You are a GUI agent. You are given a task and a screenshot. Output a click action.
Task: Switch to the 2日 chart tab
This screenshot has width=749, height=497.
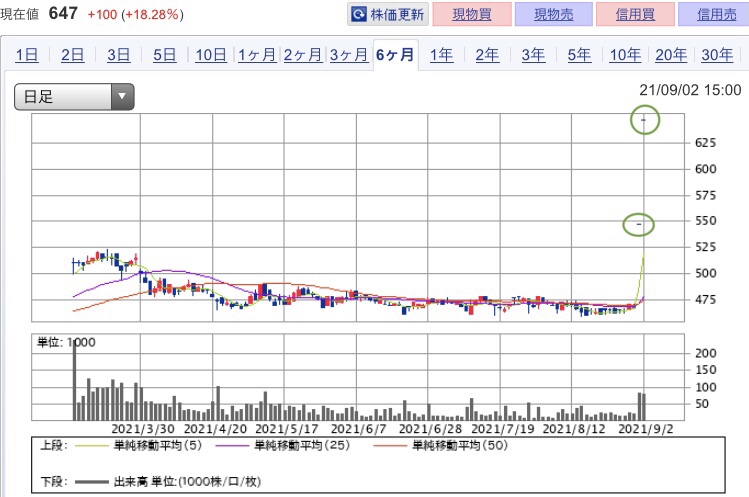click(73, 55)
